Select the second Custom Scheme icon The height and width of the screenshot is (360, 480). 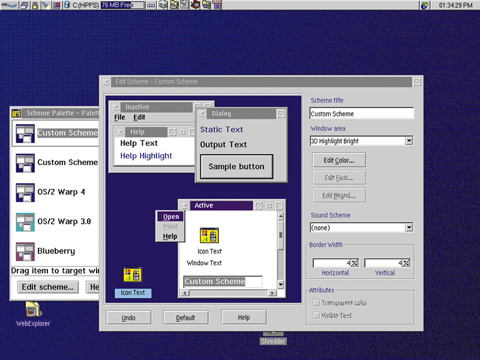[25, 163]
